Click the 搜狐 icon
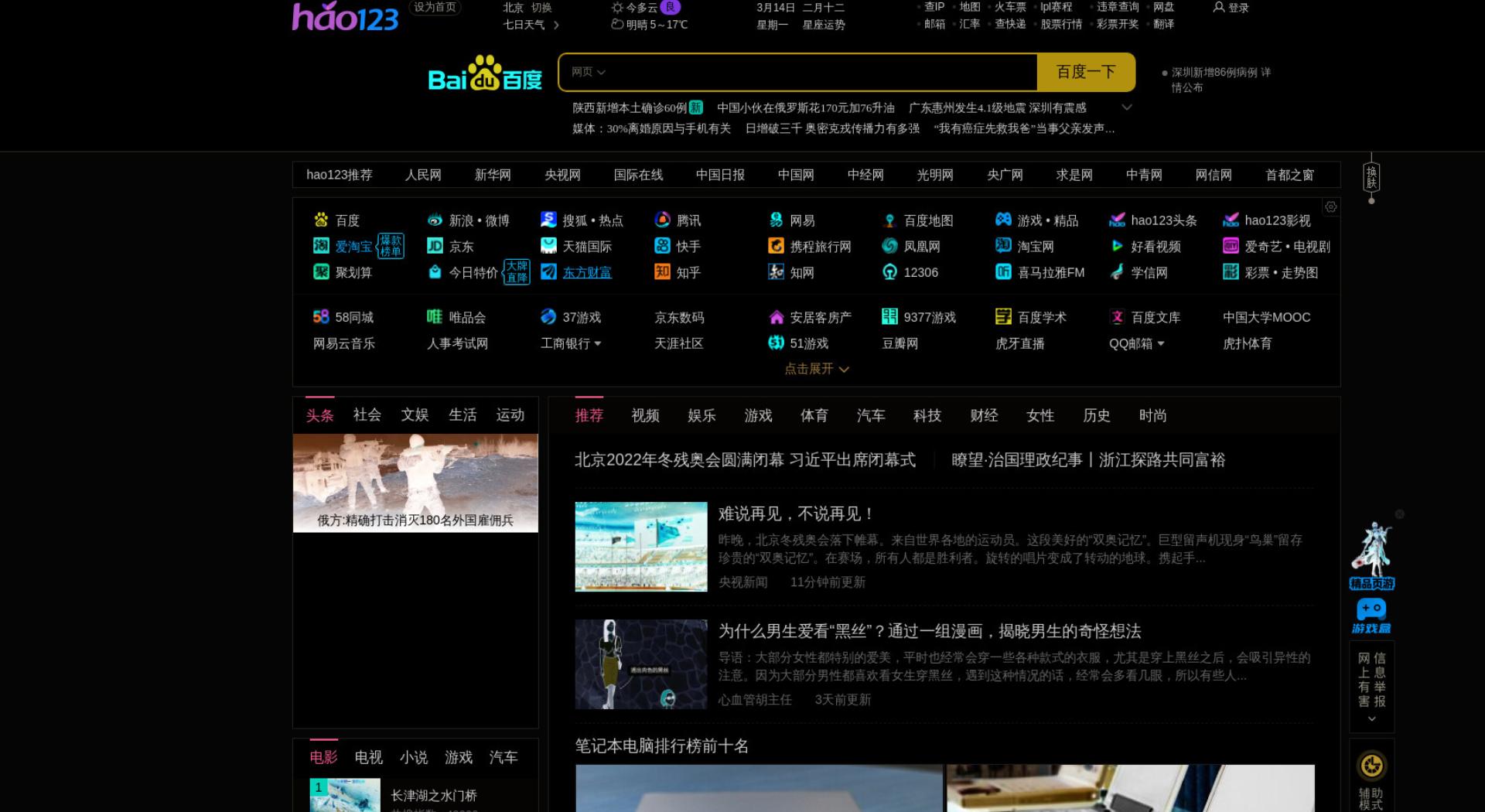 pyautogui.click(x=548, y=220)
